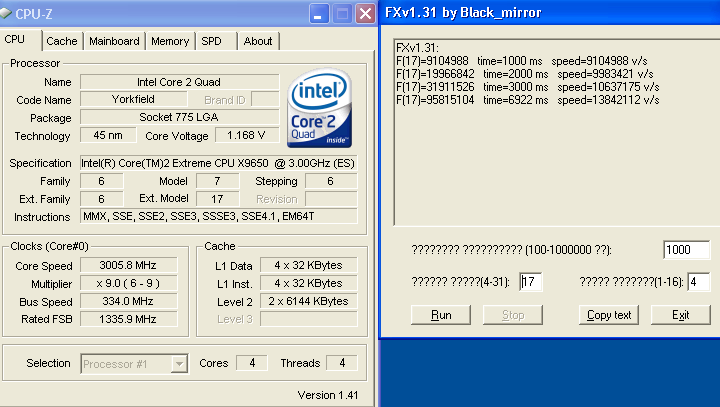
Task: Click the Copy text button
Action: click(609, 315)
